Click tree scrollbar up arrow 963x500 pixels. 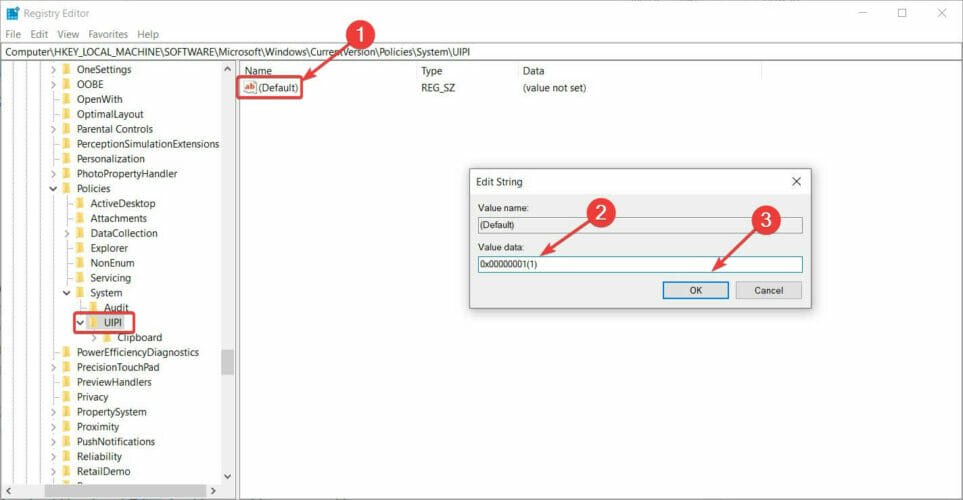(x=227, y=69)
